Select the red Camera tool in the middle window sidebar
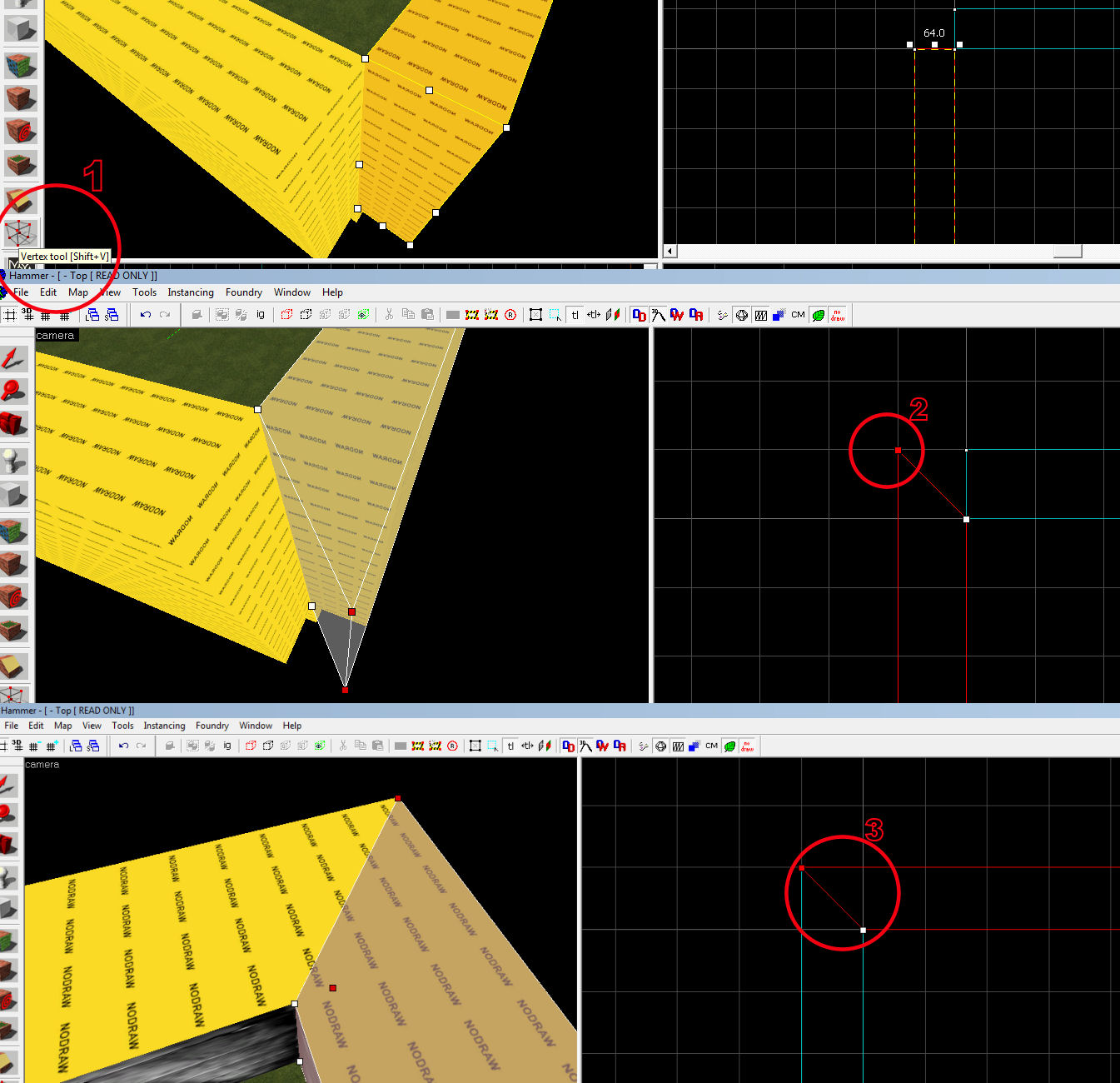This screenshot has width=1120, height=1083. click(x=14, y=423)
